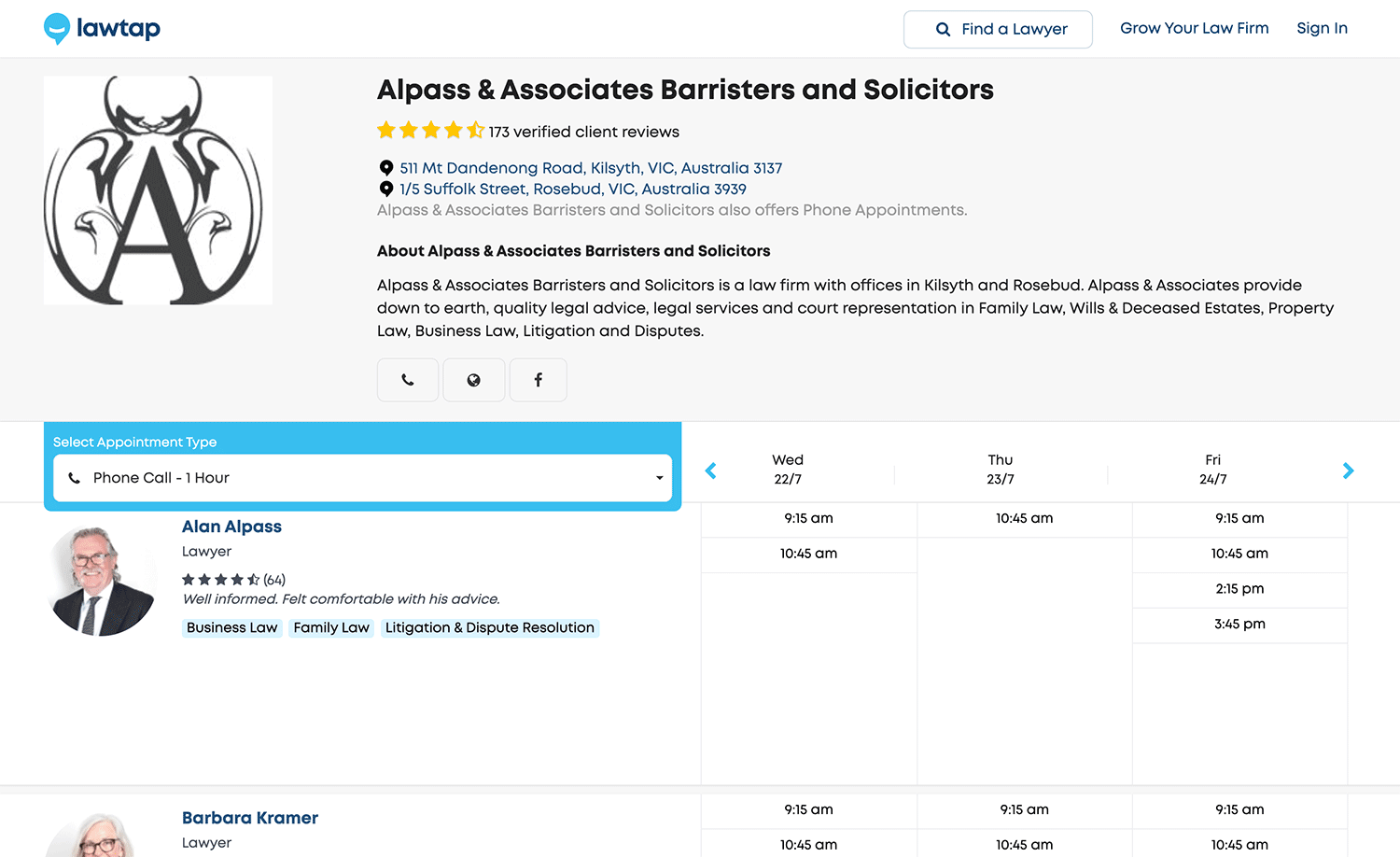This screenshot has height=857, width=1400.
Task: Click the Rosebud address location pin
Action: tap(386, 189)
